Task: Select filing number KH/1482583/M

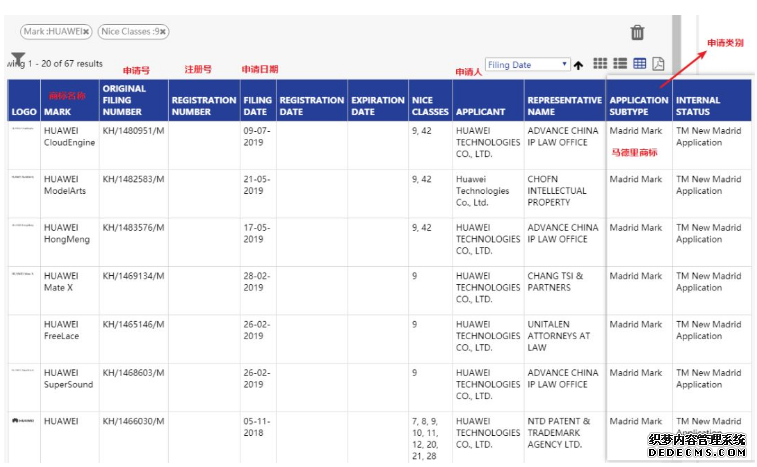Action: point(133,179)
